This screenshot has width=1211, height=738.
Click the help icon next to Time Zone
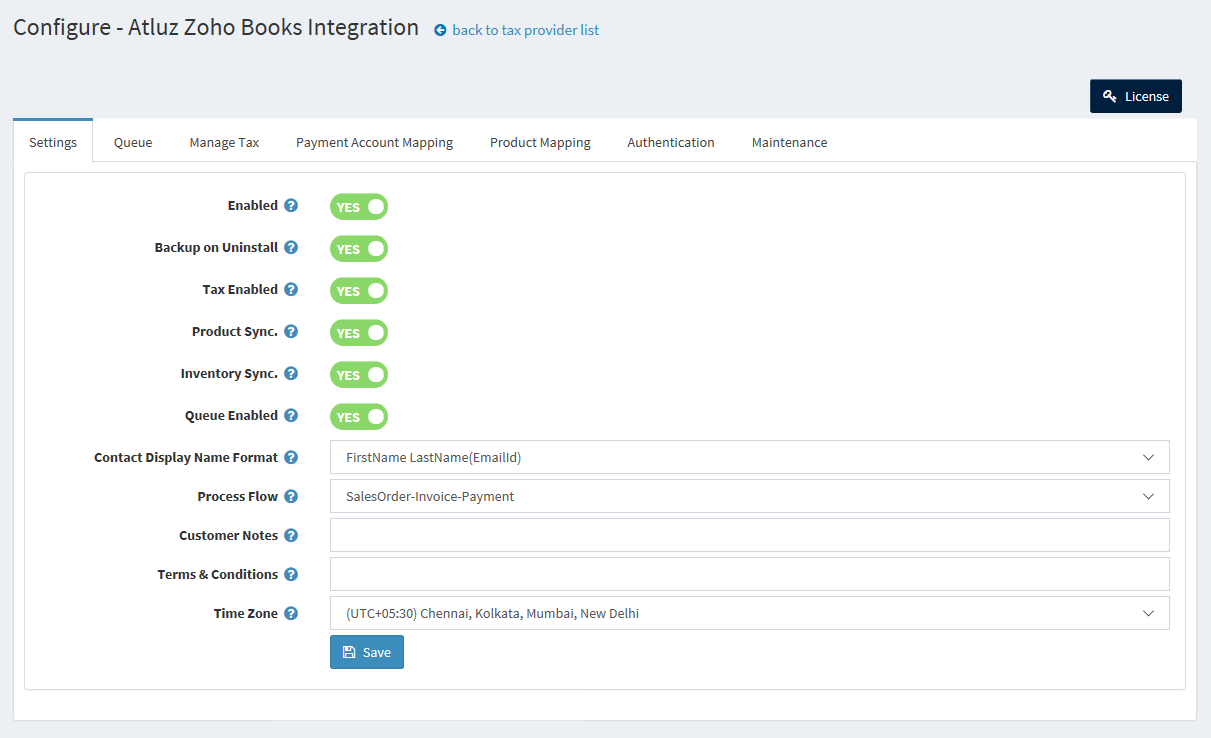pyautogui.click(x=291, y=614)
